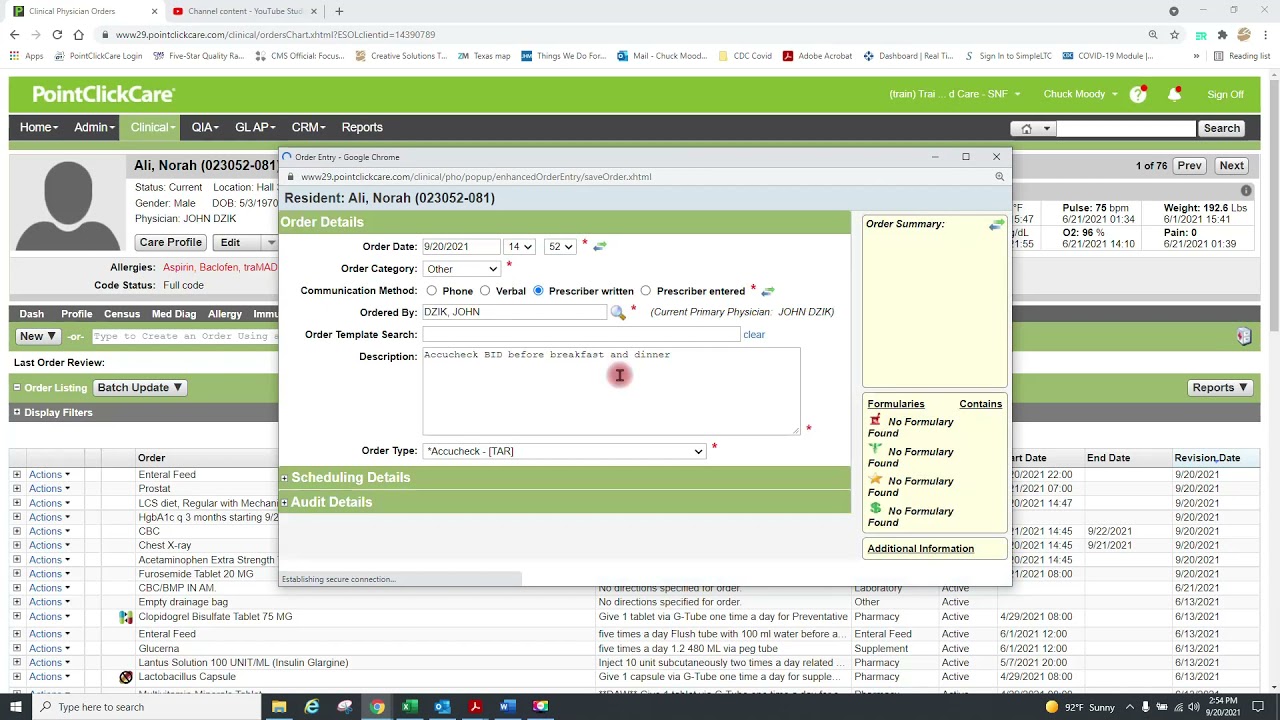Expand the Enteral Feed first order row
This screenshot has height=720, width=1280.
pos(16,475)
